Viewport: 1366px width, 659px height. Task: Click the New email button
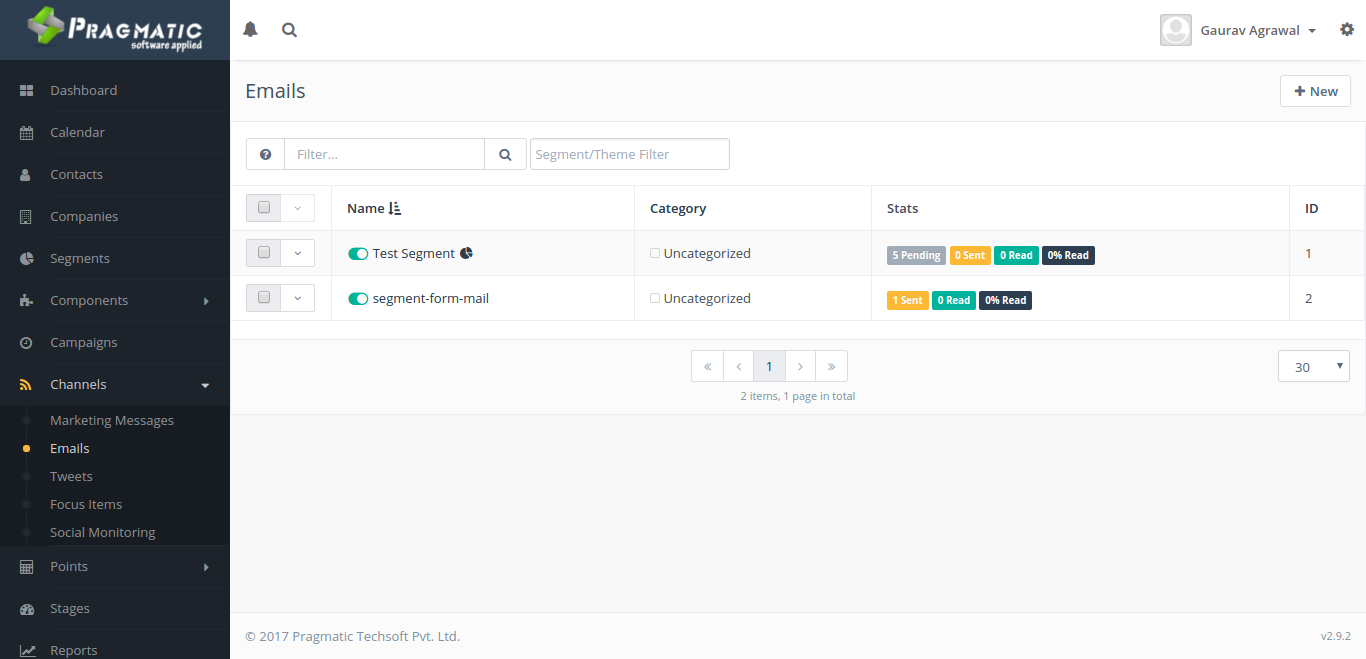point(1315,91)
